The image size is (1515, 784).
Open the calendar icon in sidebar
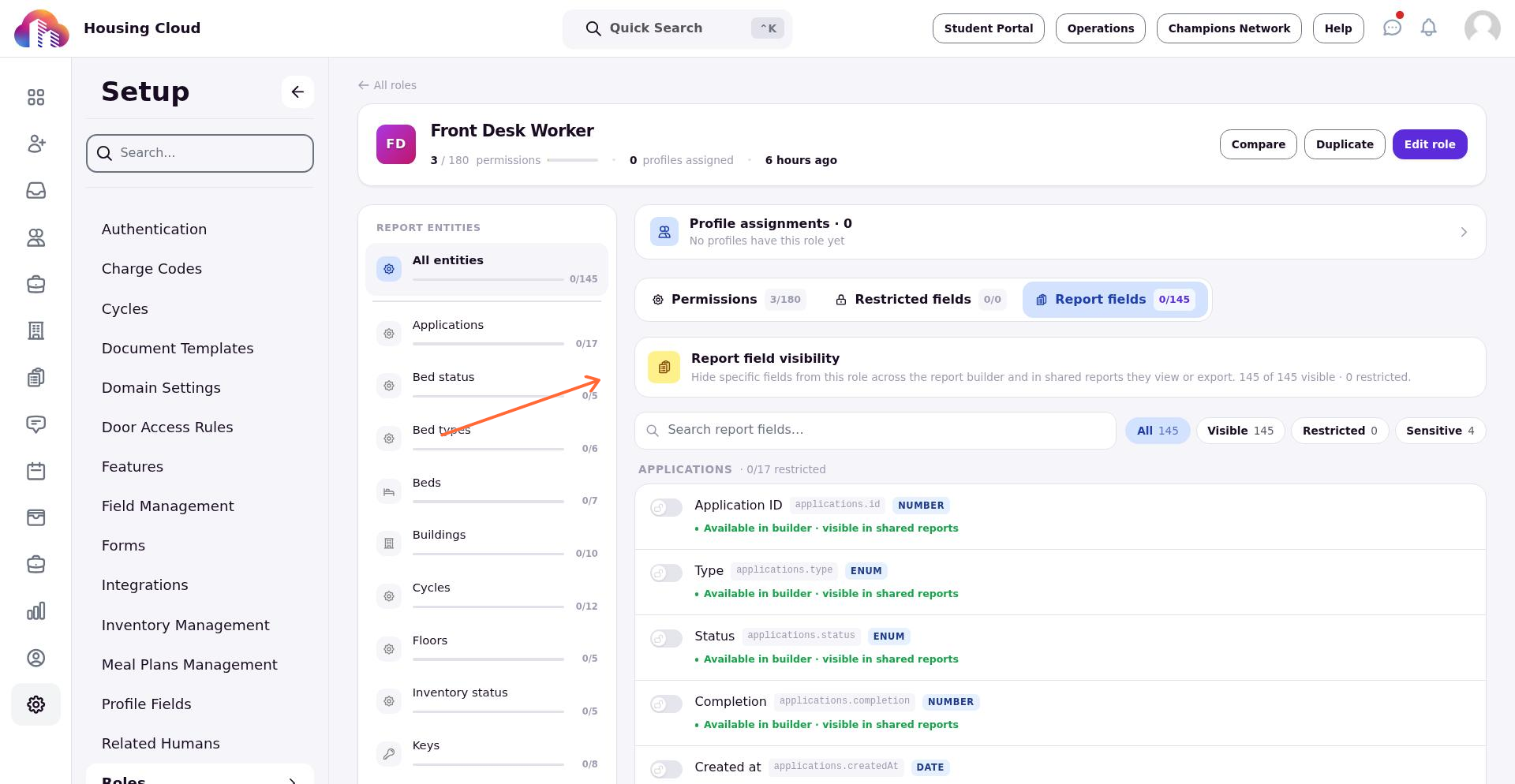tap(36, 471)
